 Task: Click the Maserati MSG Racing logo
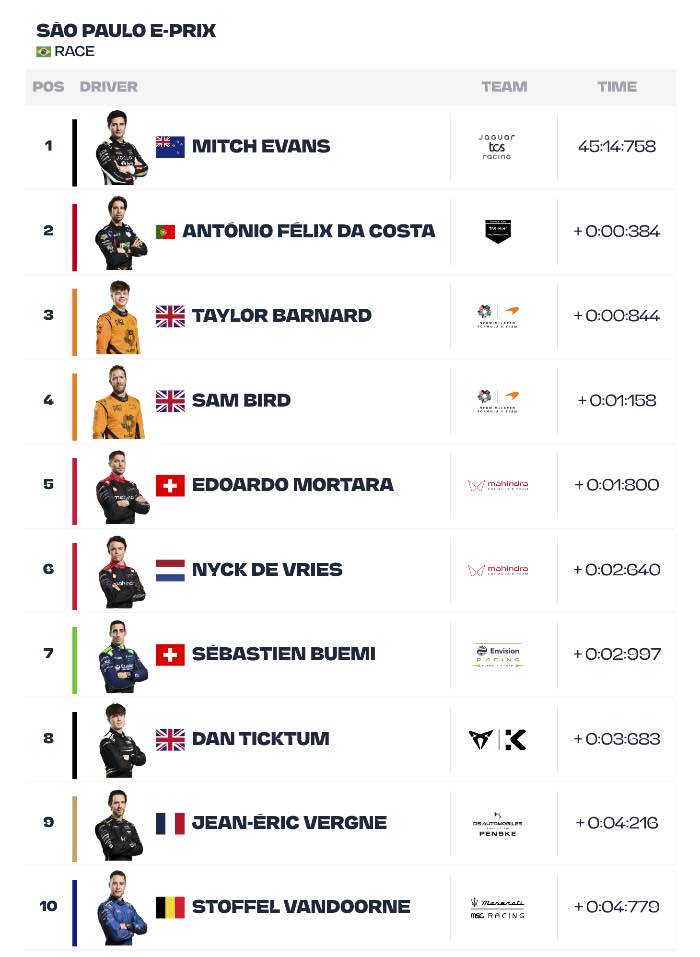tap(498, 908)
